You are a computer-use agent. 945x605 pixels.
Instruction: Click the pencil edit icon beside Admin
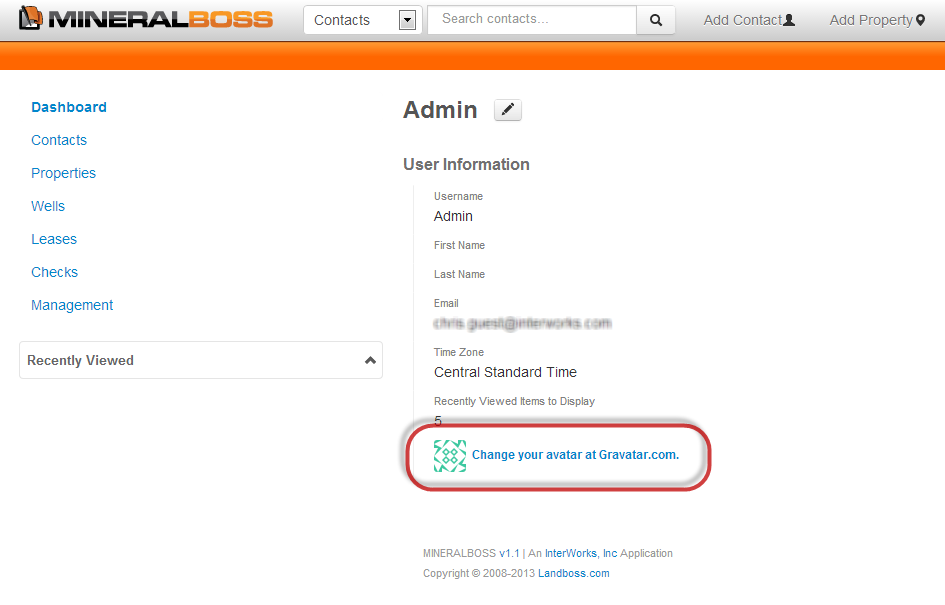pos(508,111)
